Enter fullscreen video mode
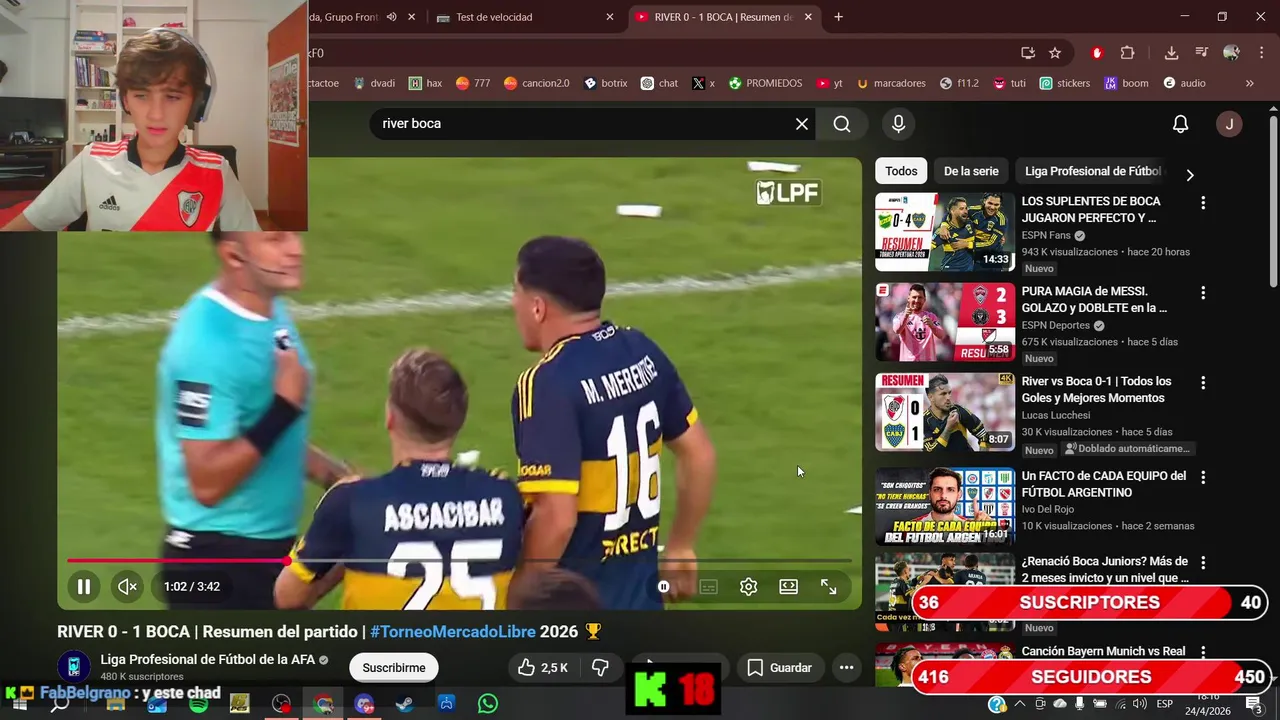The image size is (1280, 720). (x=829, y=587)
